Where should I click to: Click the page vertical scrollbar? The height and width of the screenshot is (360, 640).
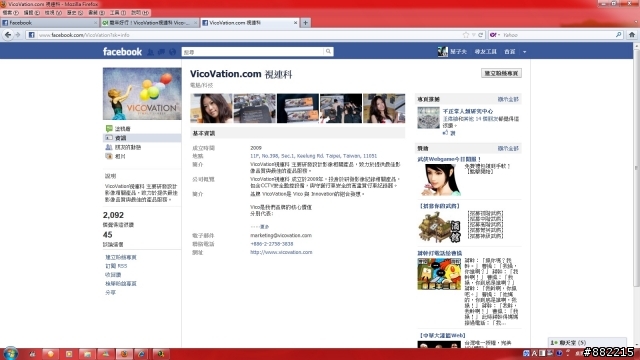click(636, 167)
